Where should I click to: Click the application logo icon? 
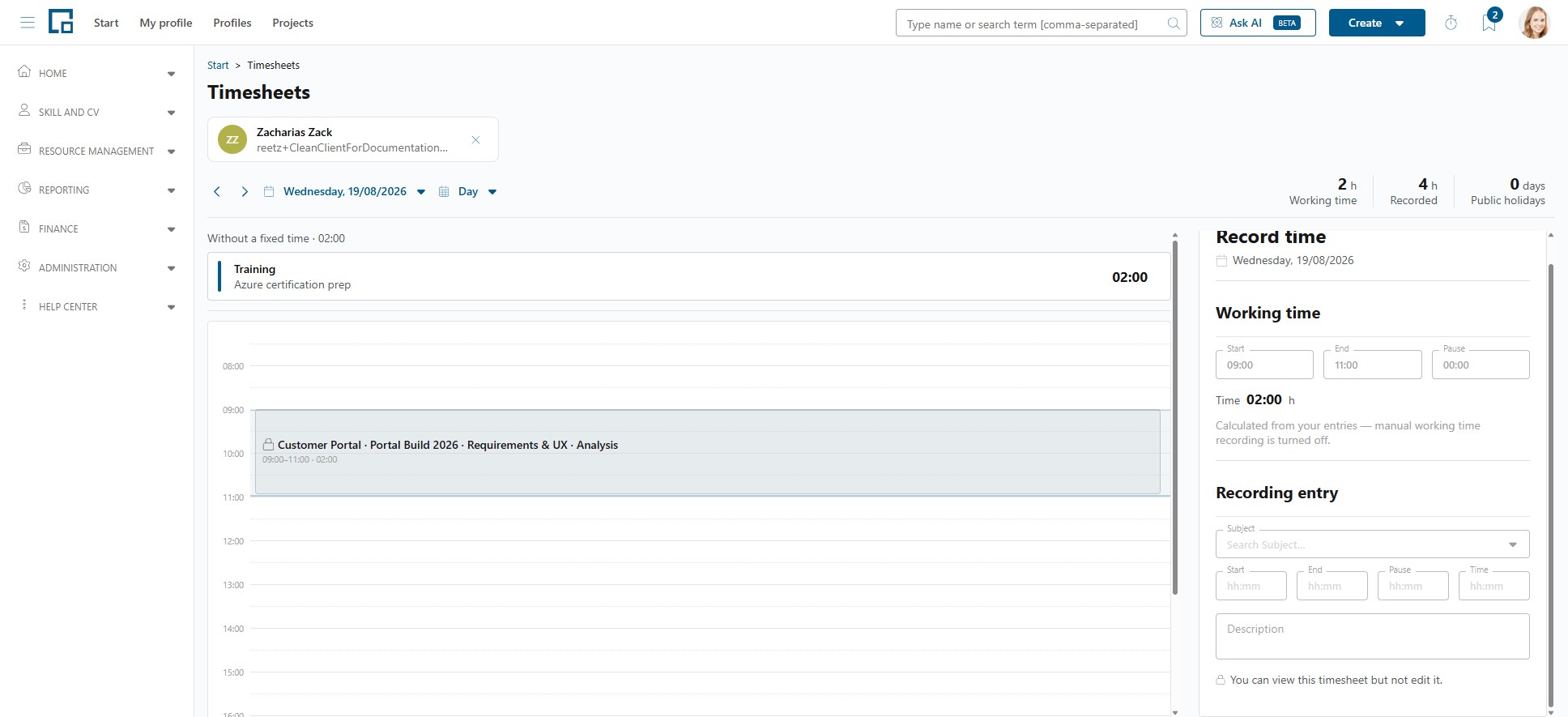(61, 22)
